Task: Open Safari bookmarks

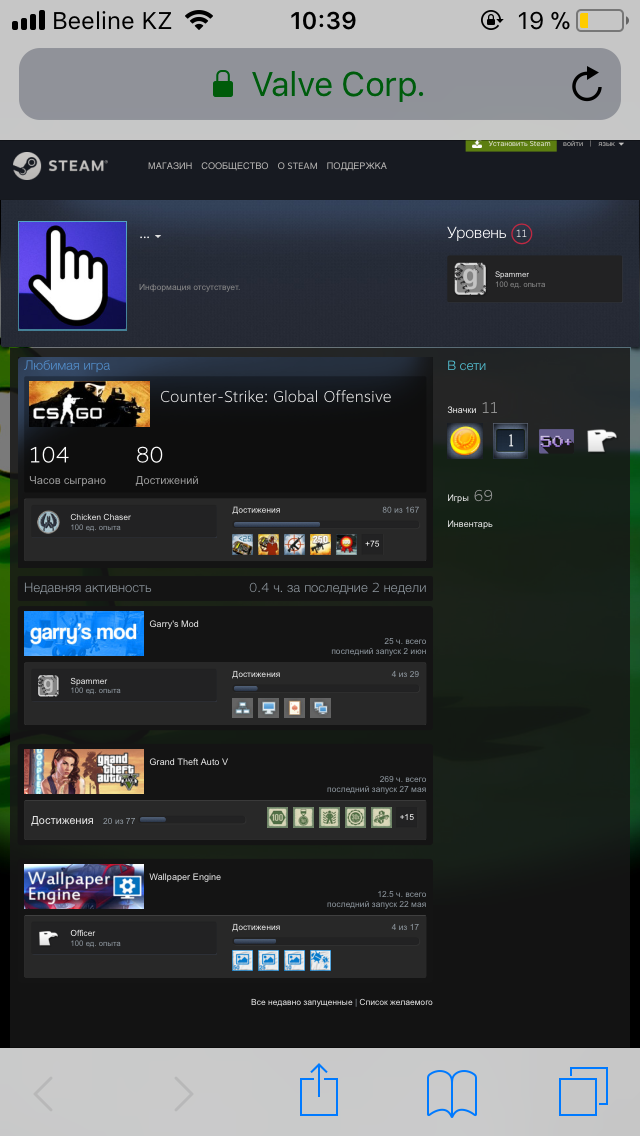Action: tap(452, 1093)
